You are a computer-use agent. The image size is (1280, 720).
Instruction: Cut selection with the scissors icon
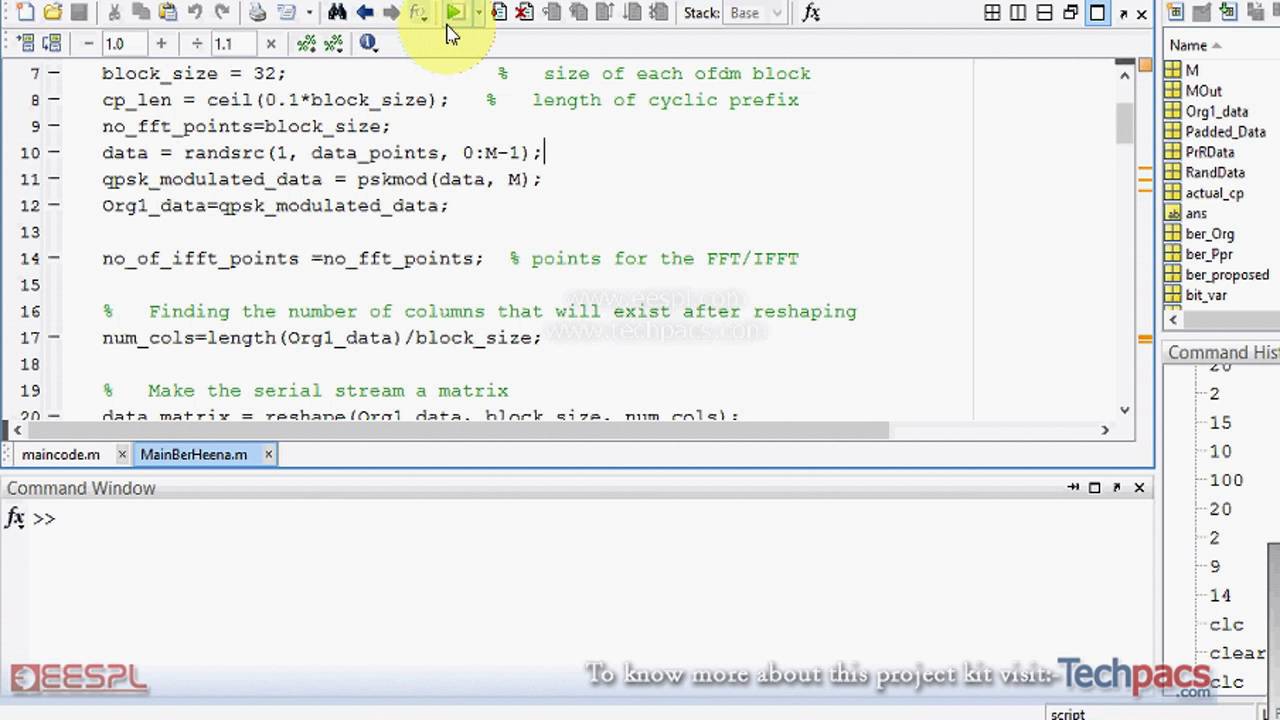tap(114, 13)
